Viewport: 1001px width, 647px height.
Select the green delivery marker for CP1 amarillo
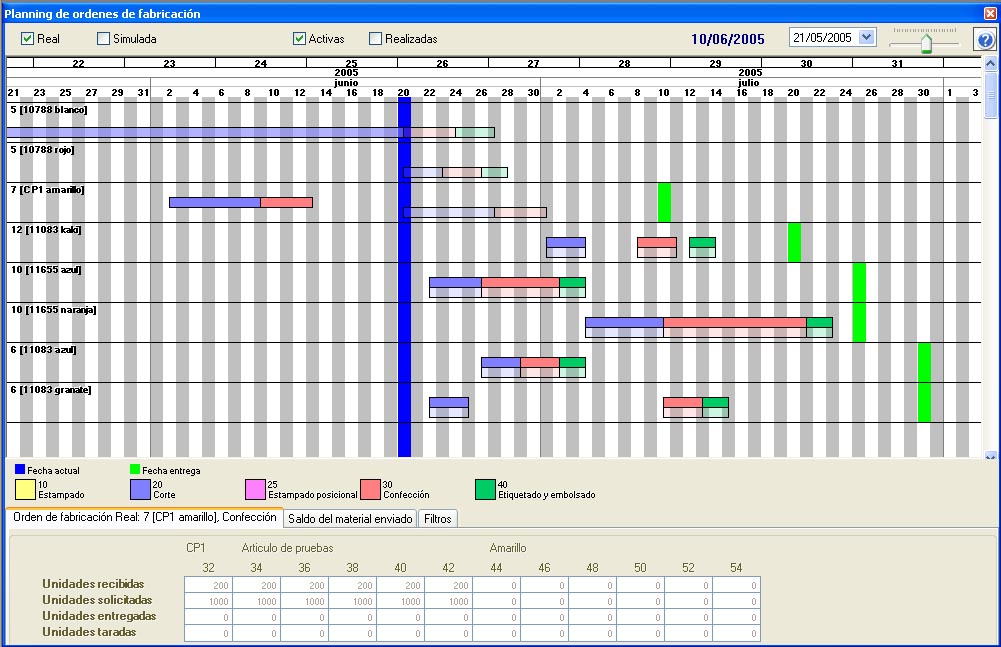click(664, 202)
